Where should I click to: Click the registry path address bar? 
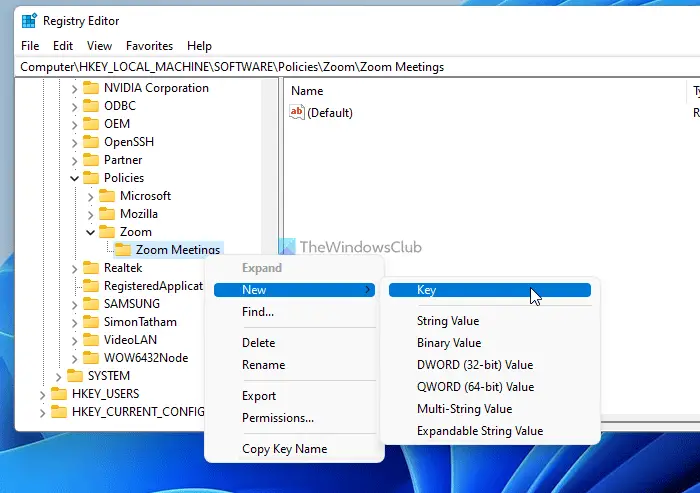[x=357, y=67]
